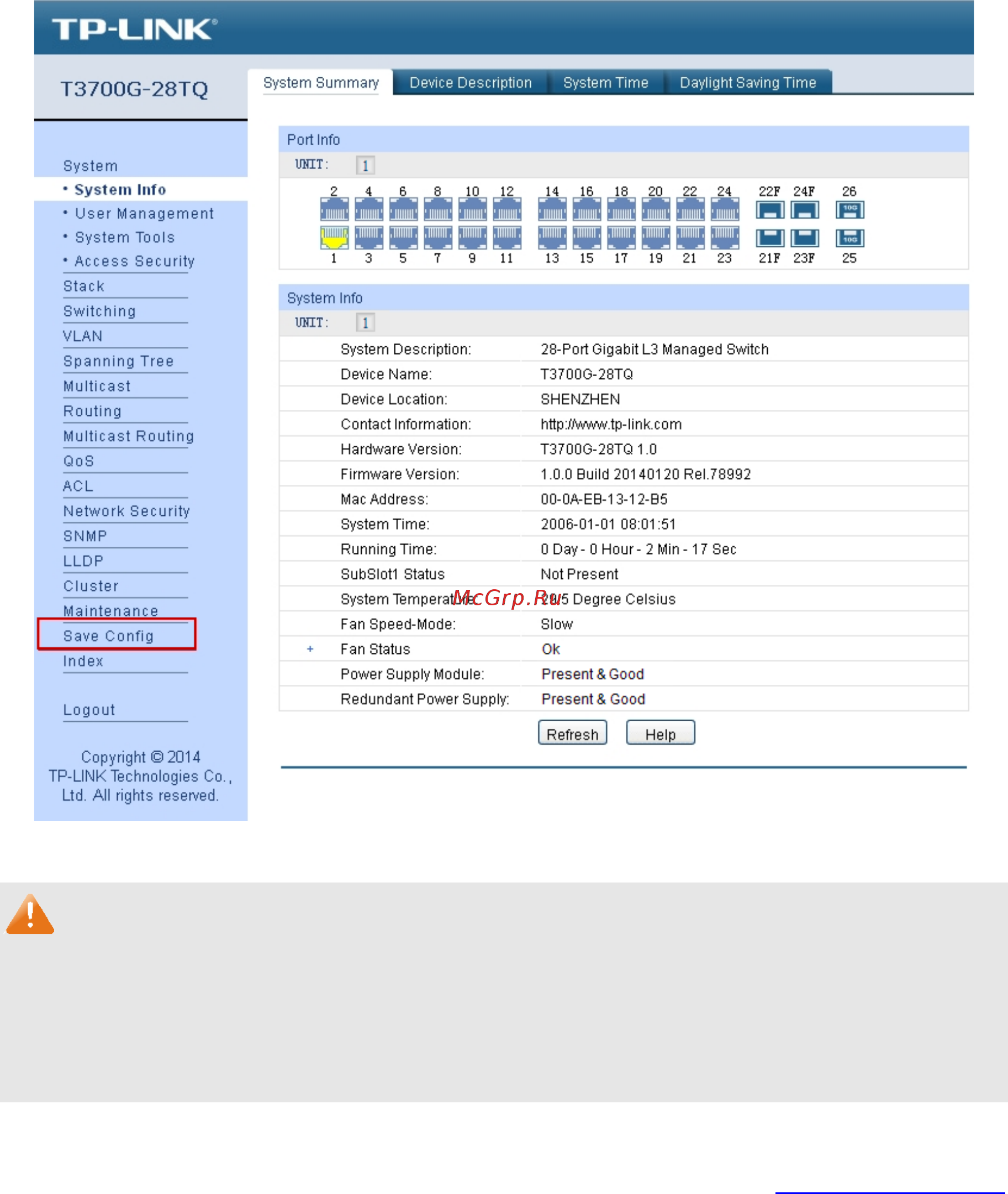Open Stack menu
Viewport: 1008px width, 1194px height.
83,286
